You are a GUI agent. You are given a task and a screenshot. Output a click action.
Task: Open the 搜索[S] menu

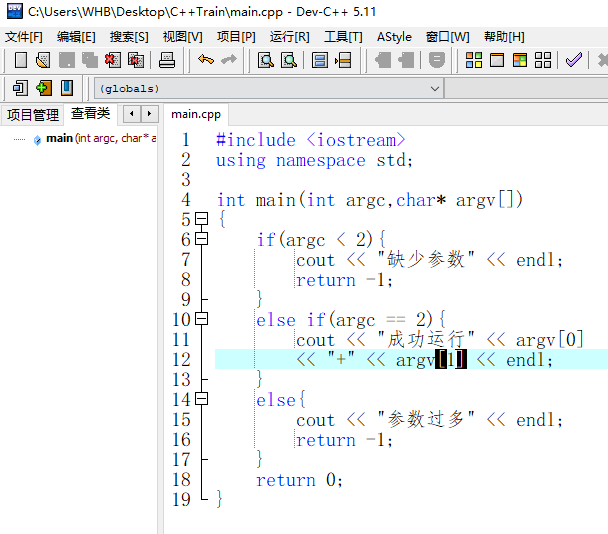(129, 37)
